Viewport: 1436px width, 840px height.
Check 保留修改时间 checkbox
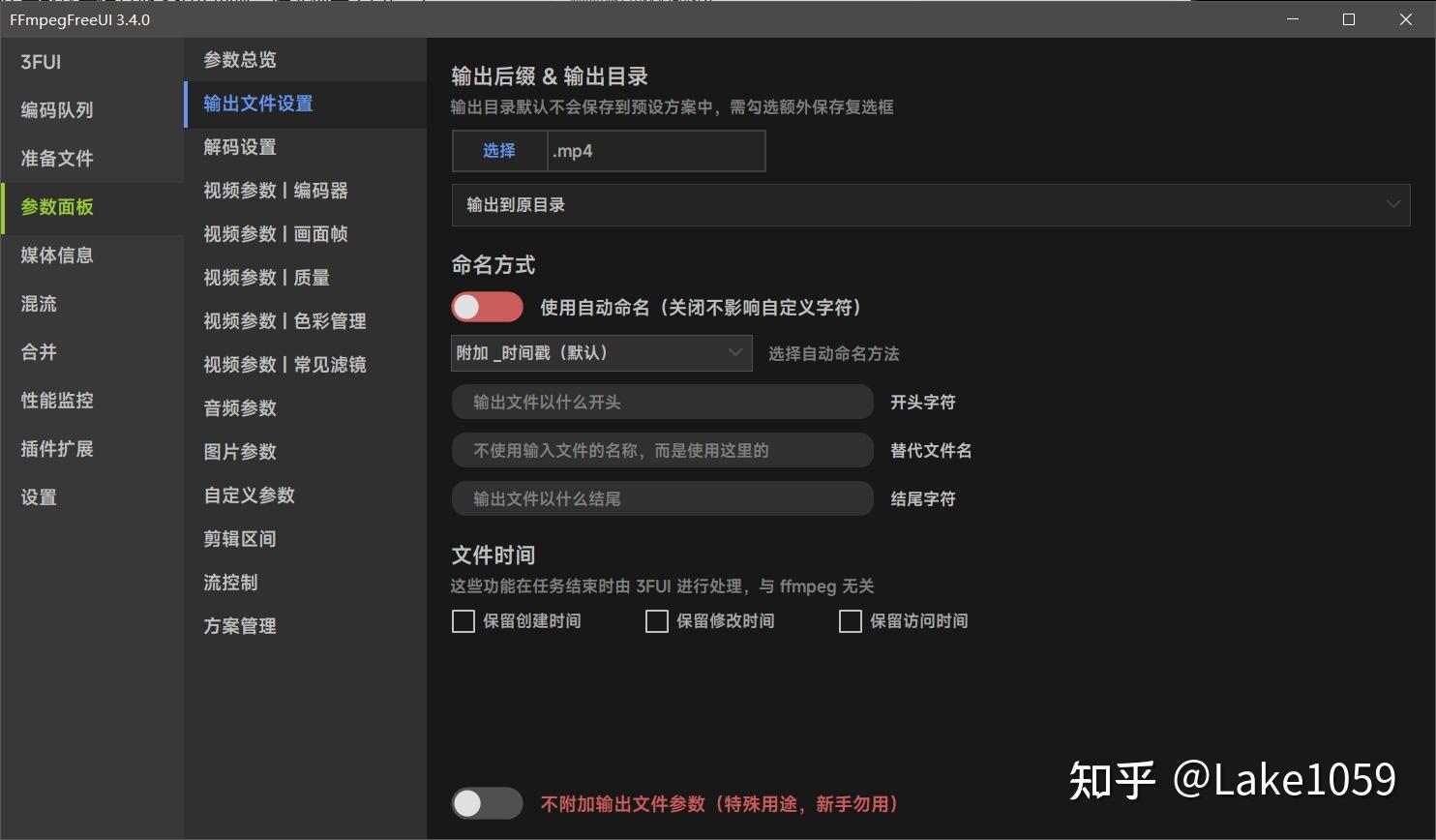[657, 620]
